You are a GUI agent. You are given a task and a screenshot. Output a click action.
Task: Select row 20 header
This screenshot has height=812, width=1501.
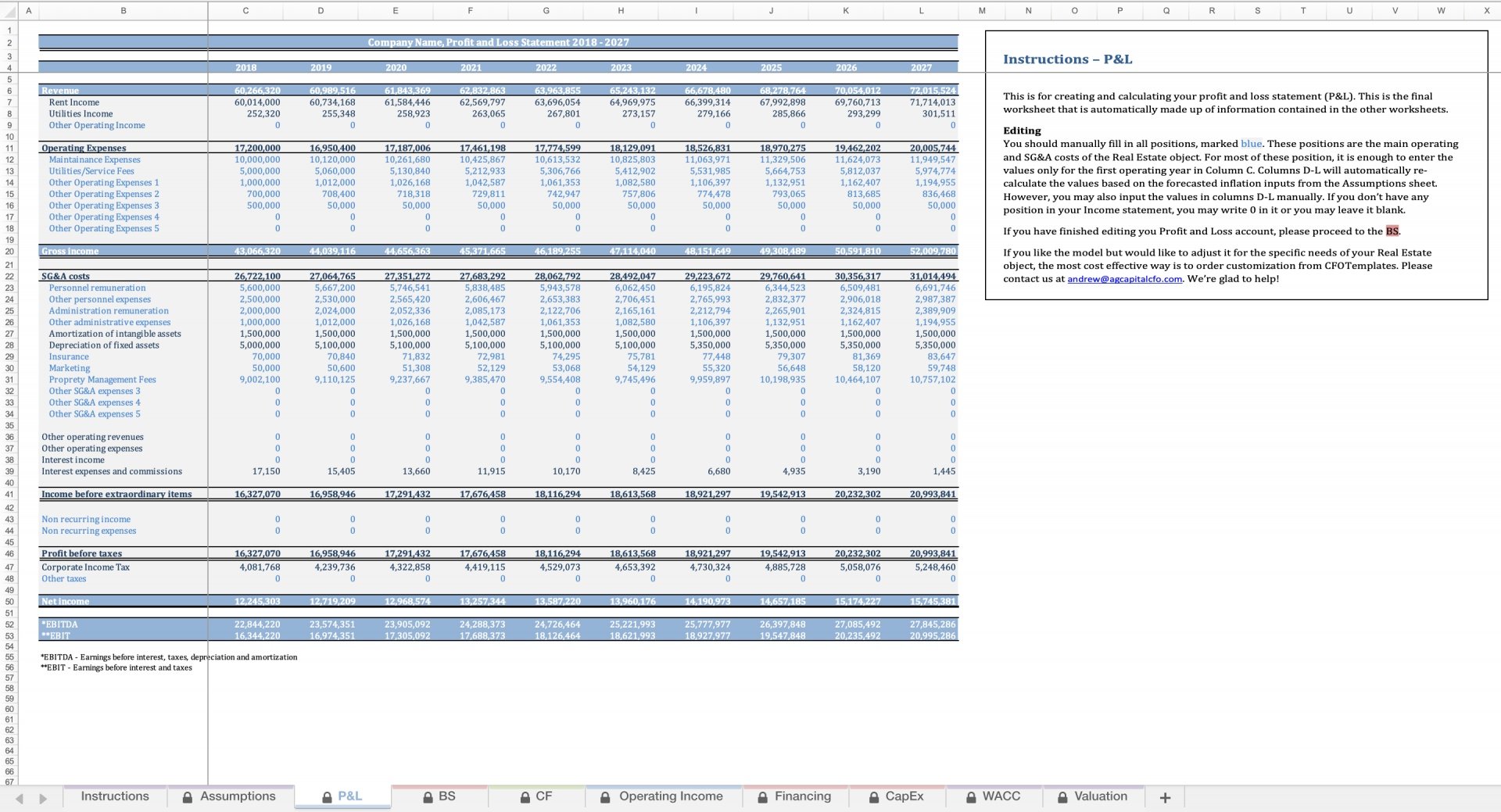coord(9,251)
